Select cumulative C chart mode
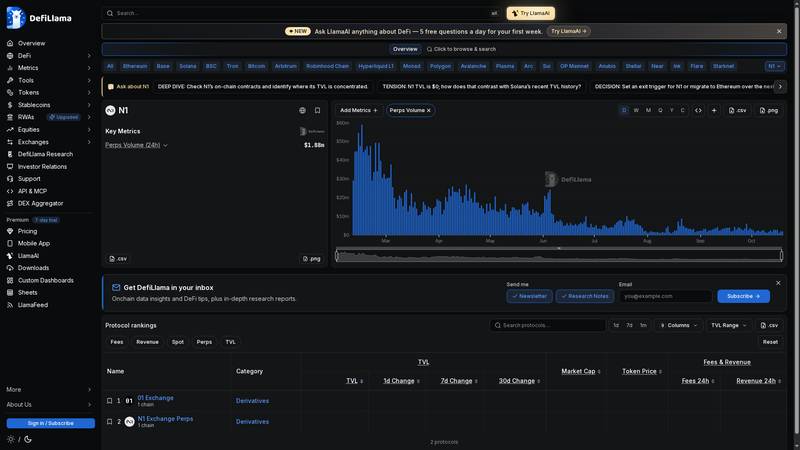This screenshot has width=800, height=450. 683,110
